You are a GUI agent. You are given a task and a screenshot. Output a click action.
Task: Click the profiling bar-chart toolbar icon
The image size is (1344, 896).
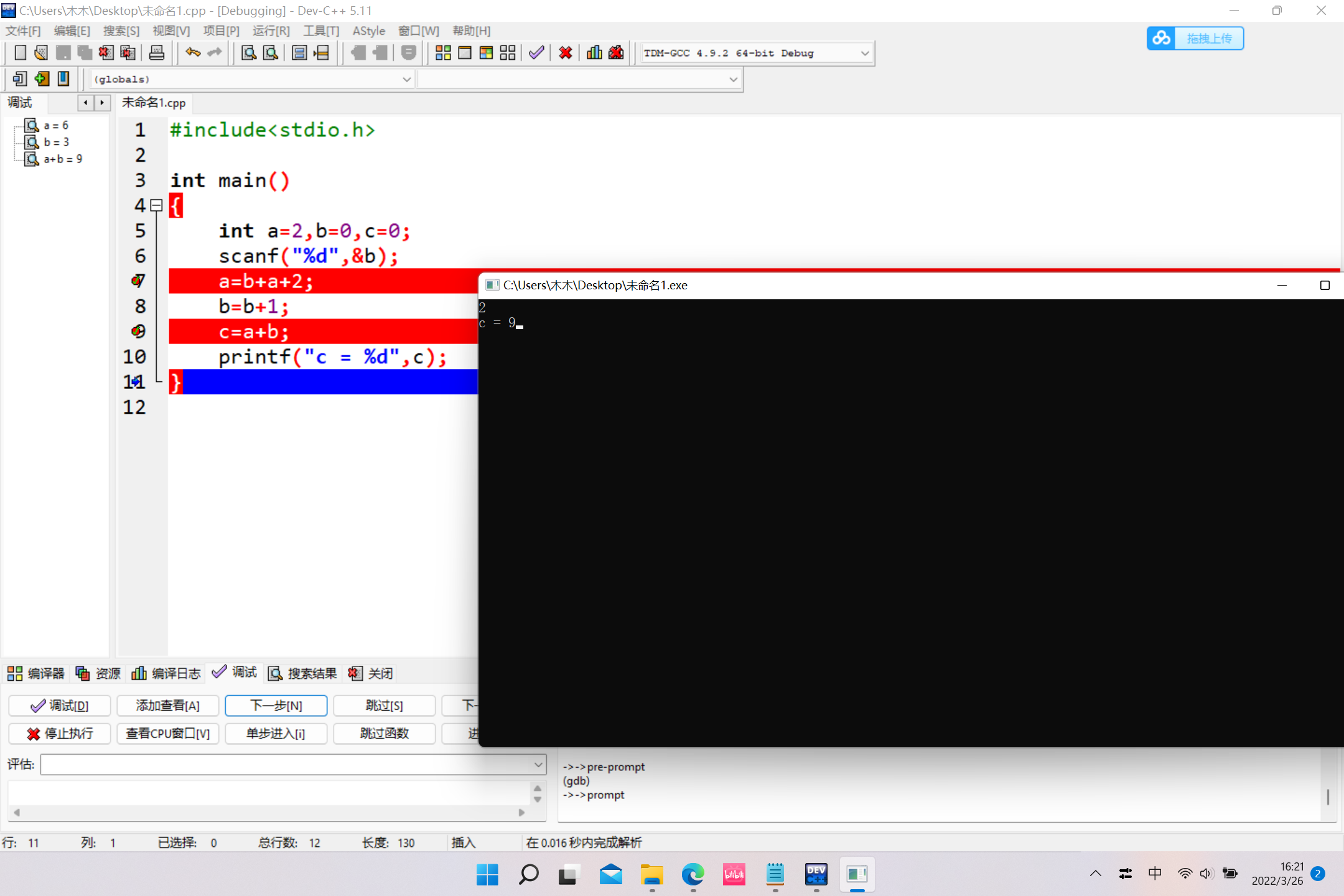pyautogui.click(x=594, y=52)
